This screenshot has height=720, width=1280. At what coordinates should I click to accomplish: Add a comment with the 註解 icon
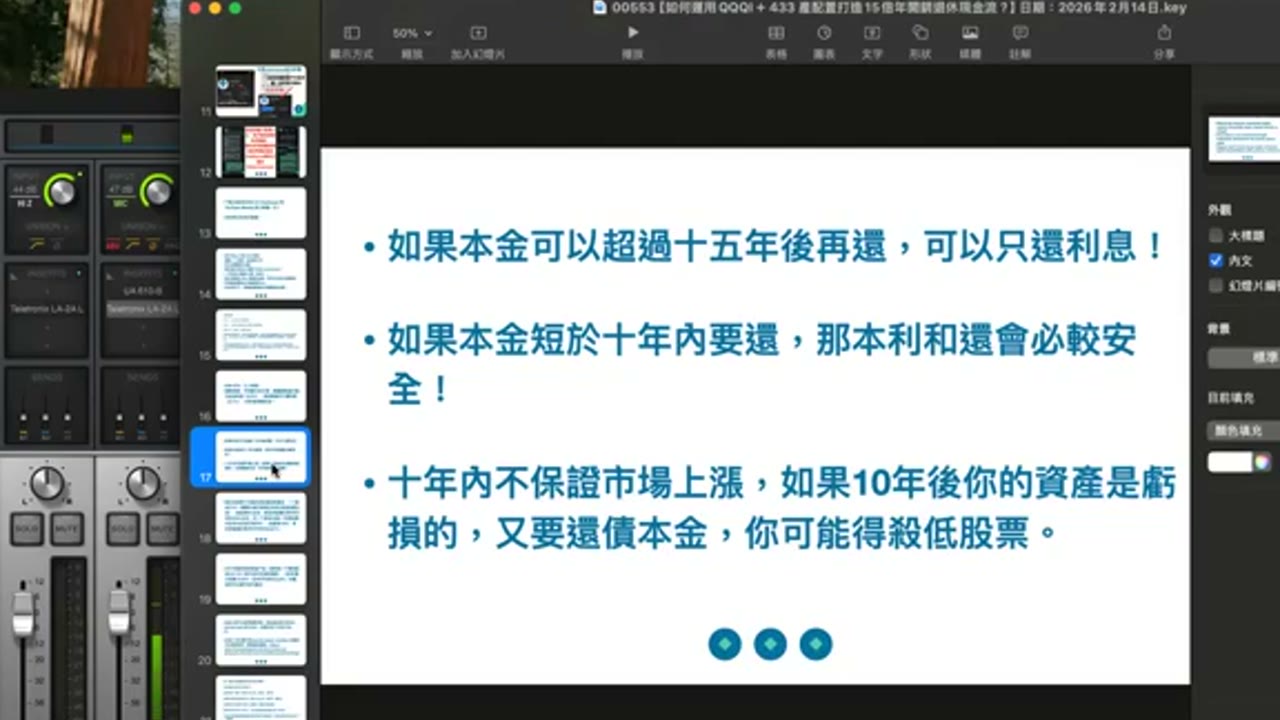[x=1020, y=33]
